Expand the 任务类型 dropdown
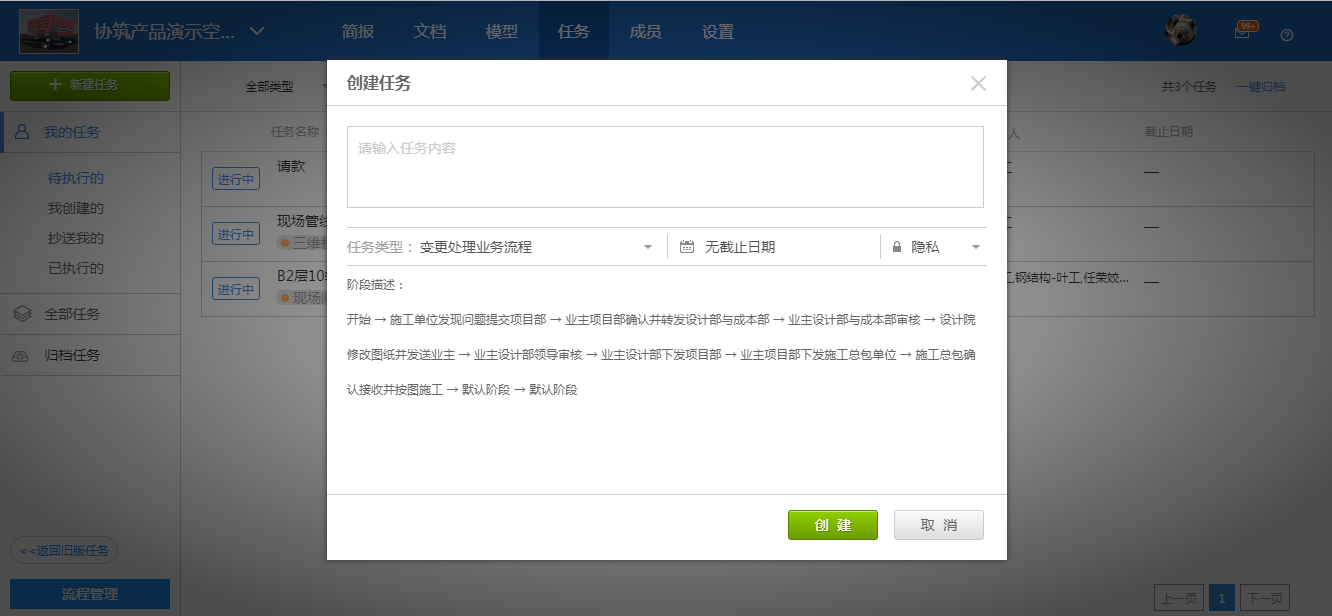The image size is (1332, 616). point(647,247)
